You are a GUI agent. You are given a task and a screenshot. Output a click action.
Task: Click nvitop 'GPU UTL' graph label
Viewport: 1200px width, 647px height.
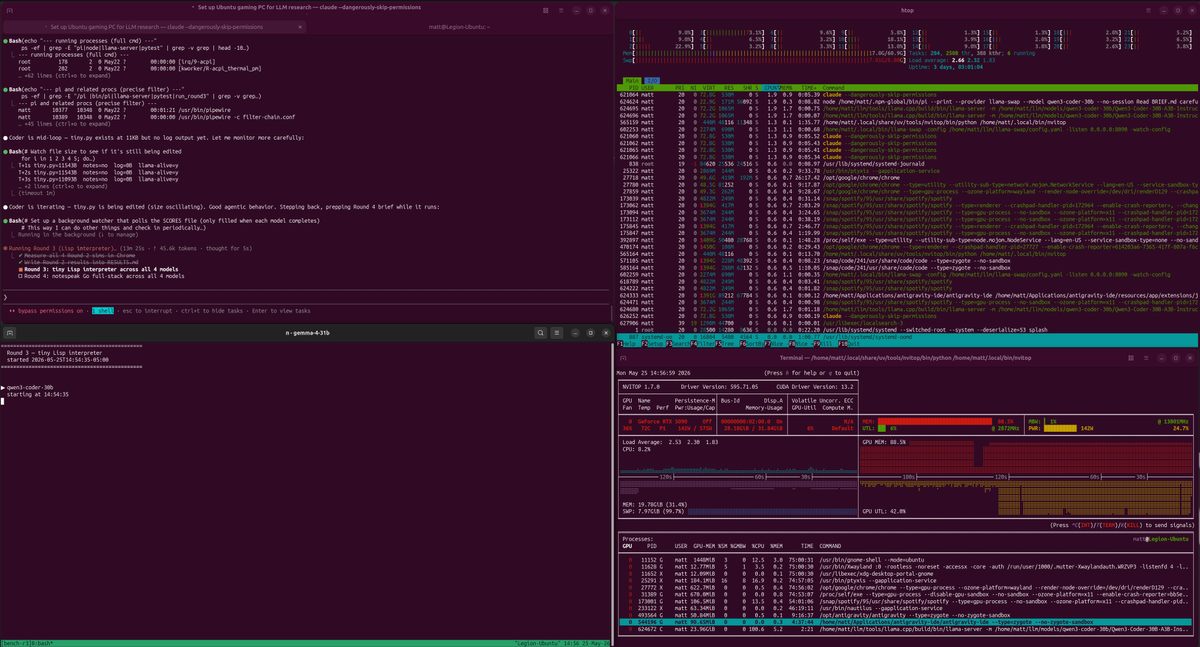pyautogui.click(x=886, y=510)
